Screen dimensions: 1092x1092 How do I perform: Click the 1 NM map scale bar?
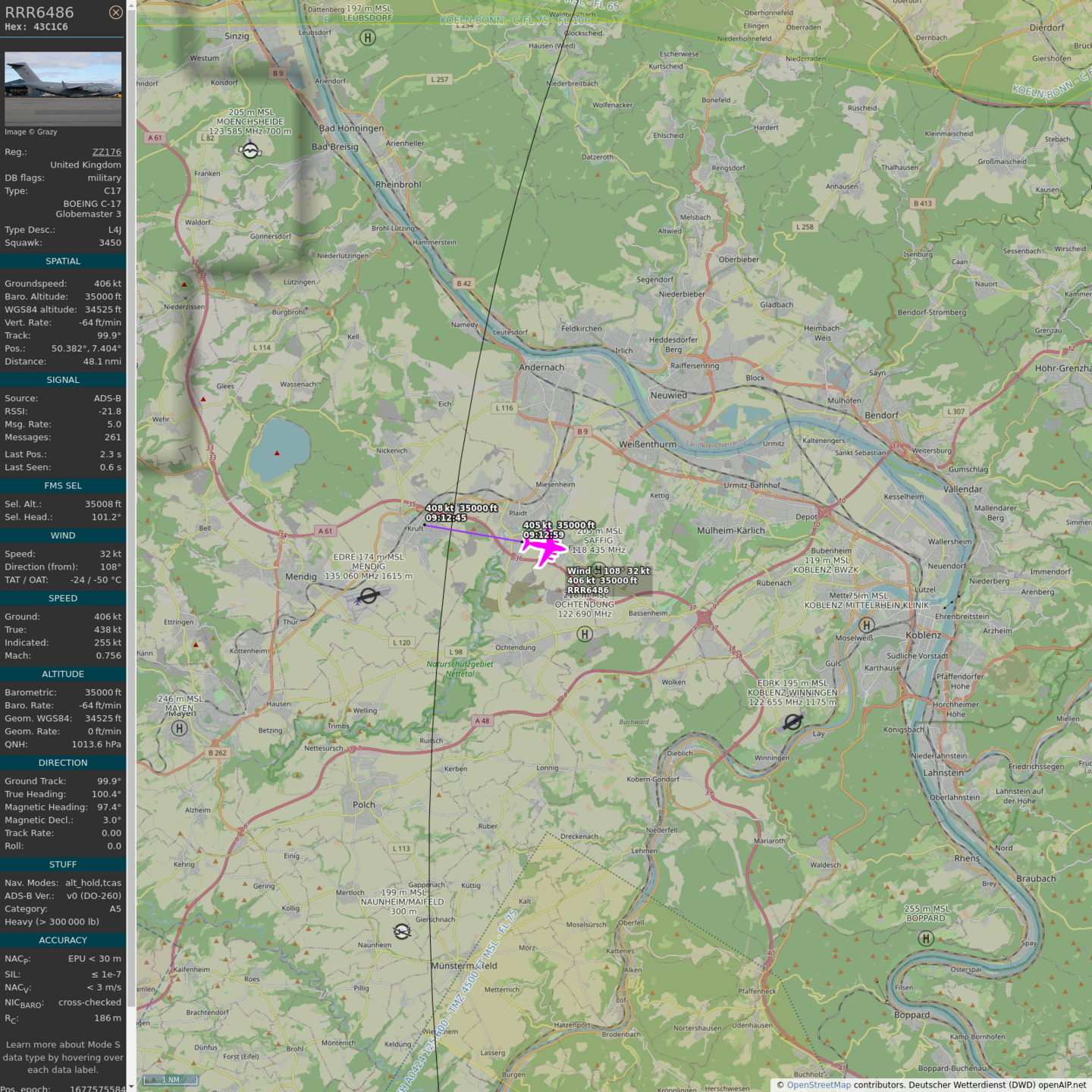[171, 1080]
